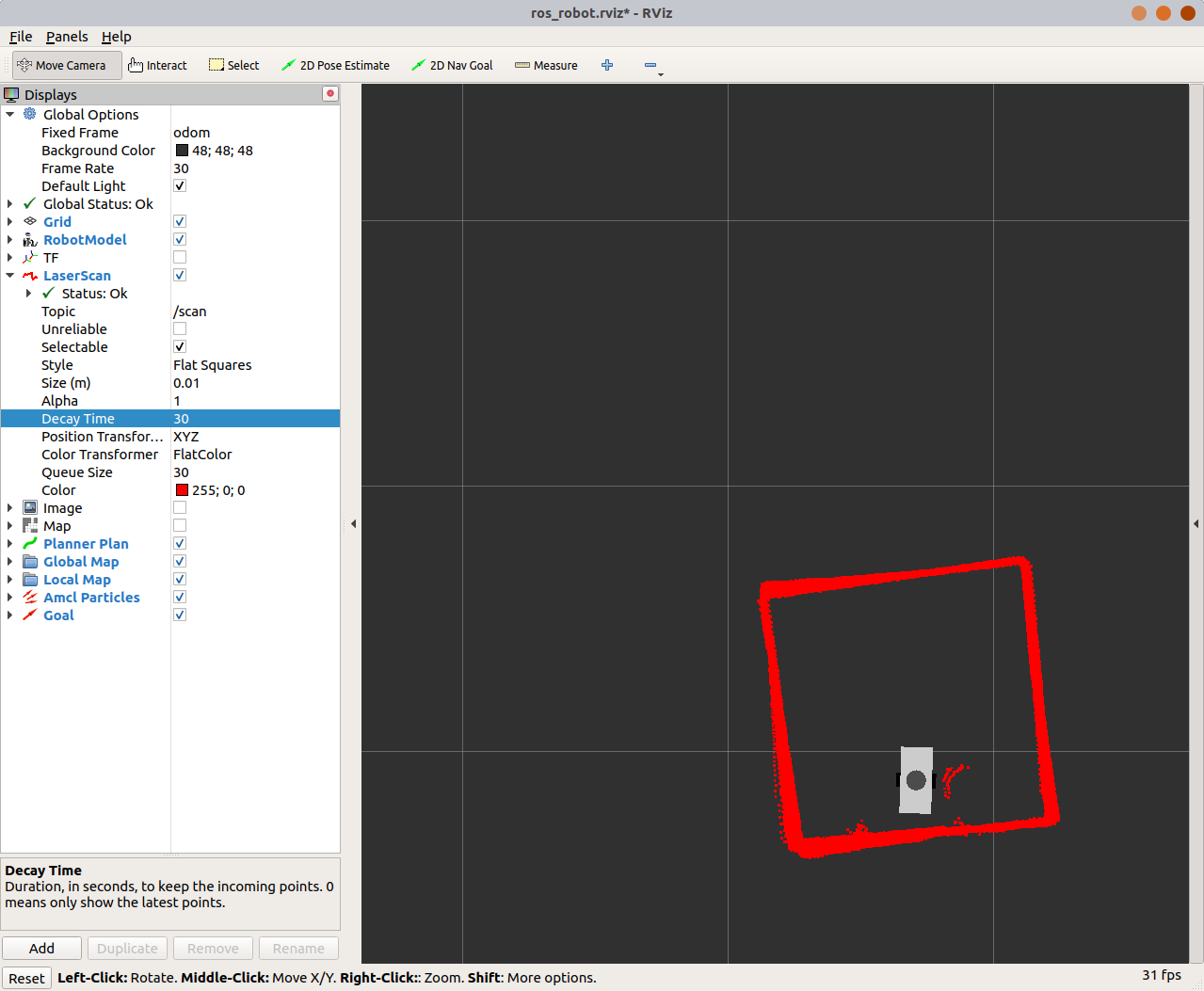Expand the Status: Ok subnode
The height and width of the screenshot is (991, 1204).
(28, 293)
